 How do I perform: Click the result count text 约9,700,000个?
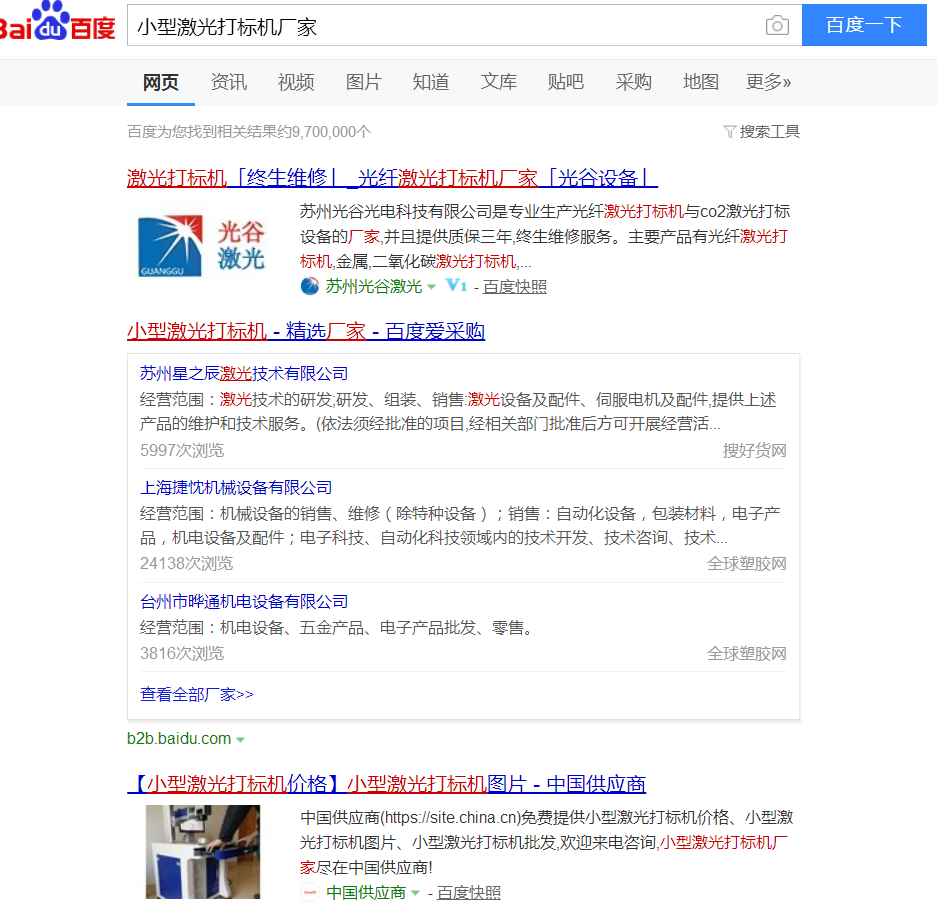pos(324,131)
